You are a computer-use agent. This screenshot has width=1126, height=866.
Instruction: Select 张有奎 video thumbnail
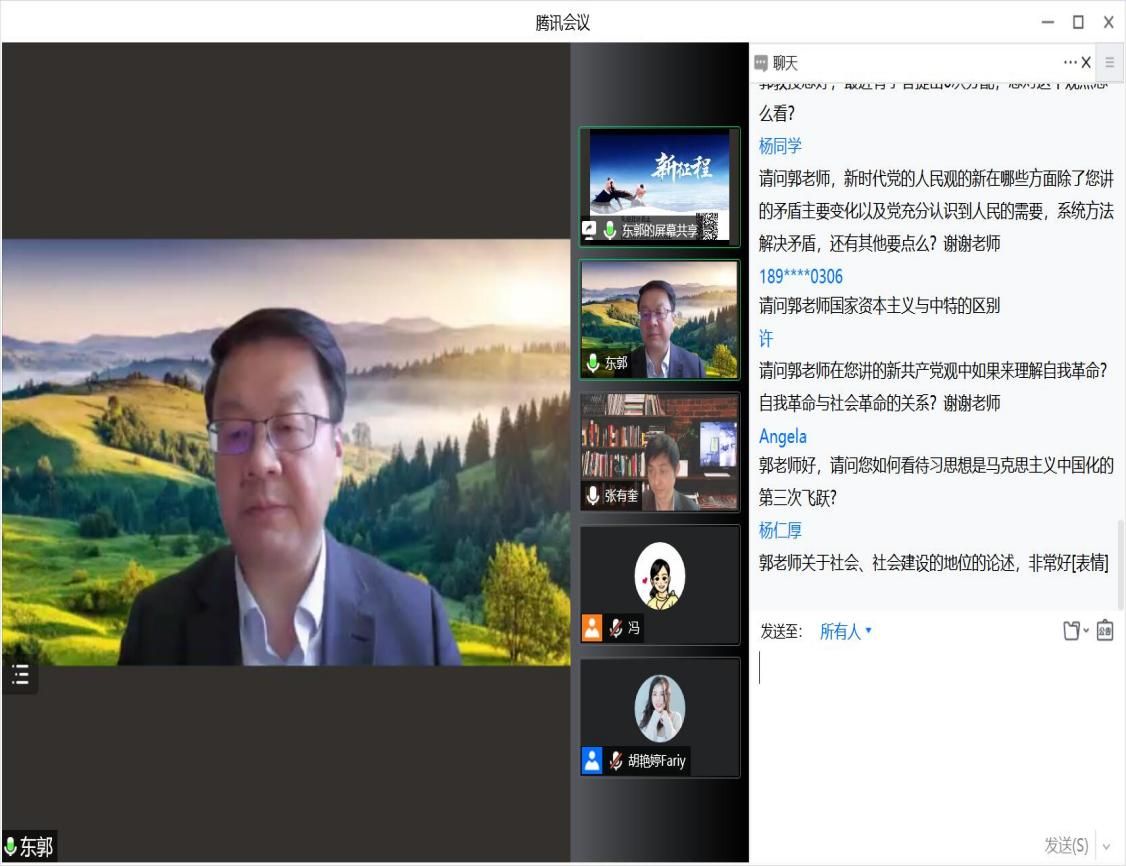pos(660,452)
